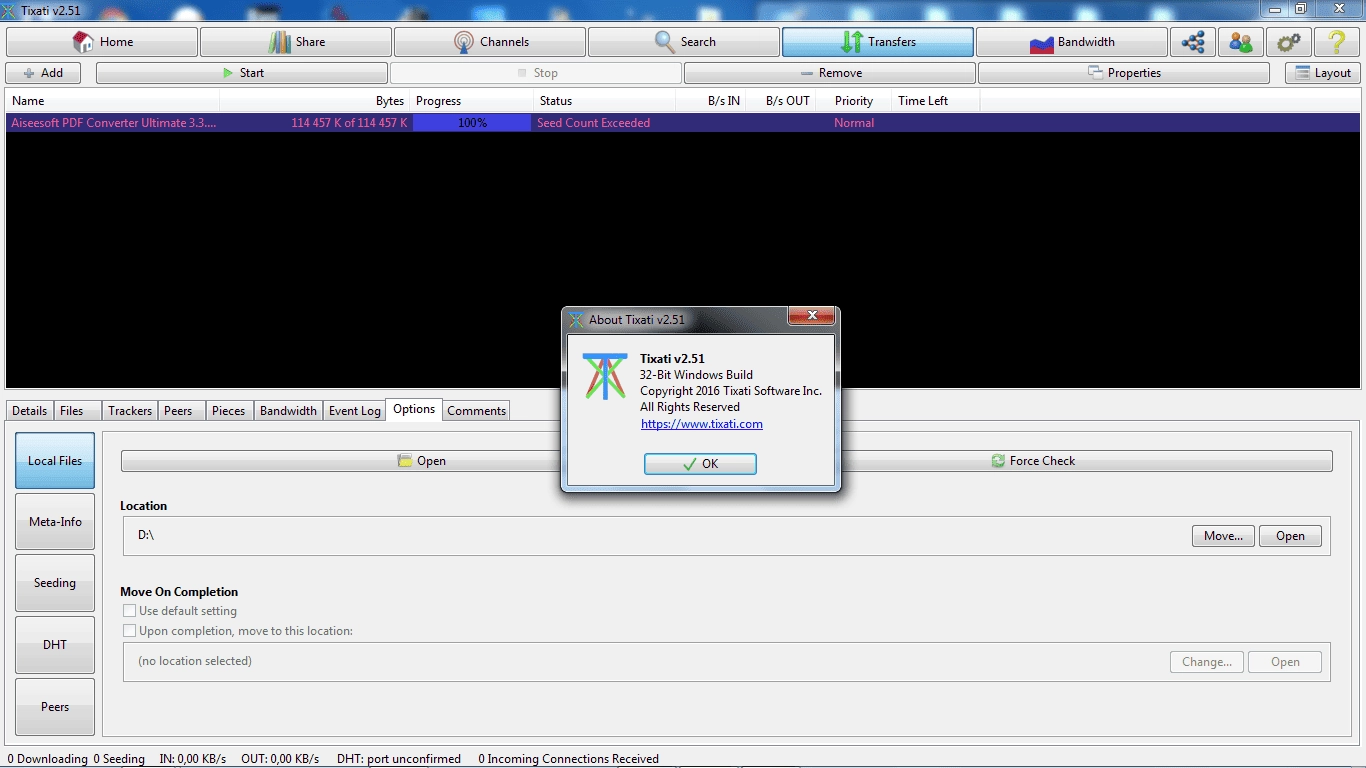The width and height of the screenshot is (1366, 768).
Task: Click Open next to the D:\ location
Action: pos(1290,536)
